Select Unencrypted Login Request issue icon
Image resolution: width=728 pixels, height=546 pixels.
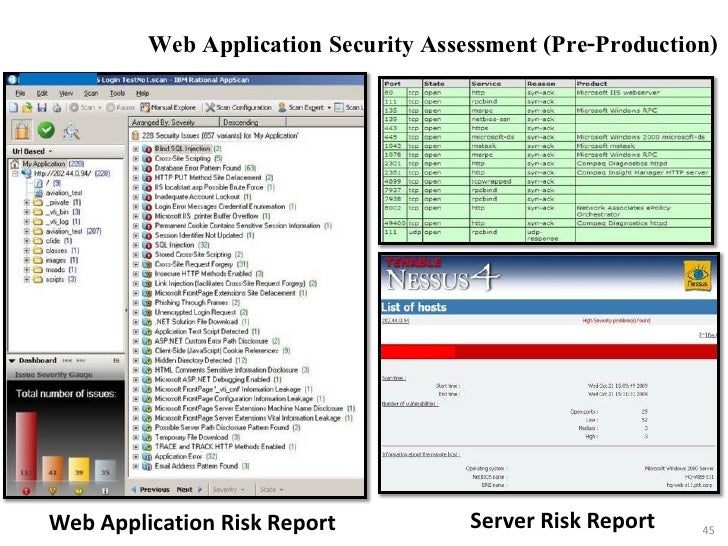pyautogui.click(x=147, y=312)
